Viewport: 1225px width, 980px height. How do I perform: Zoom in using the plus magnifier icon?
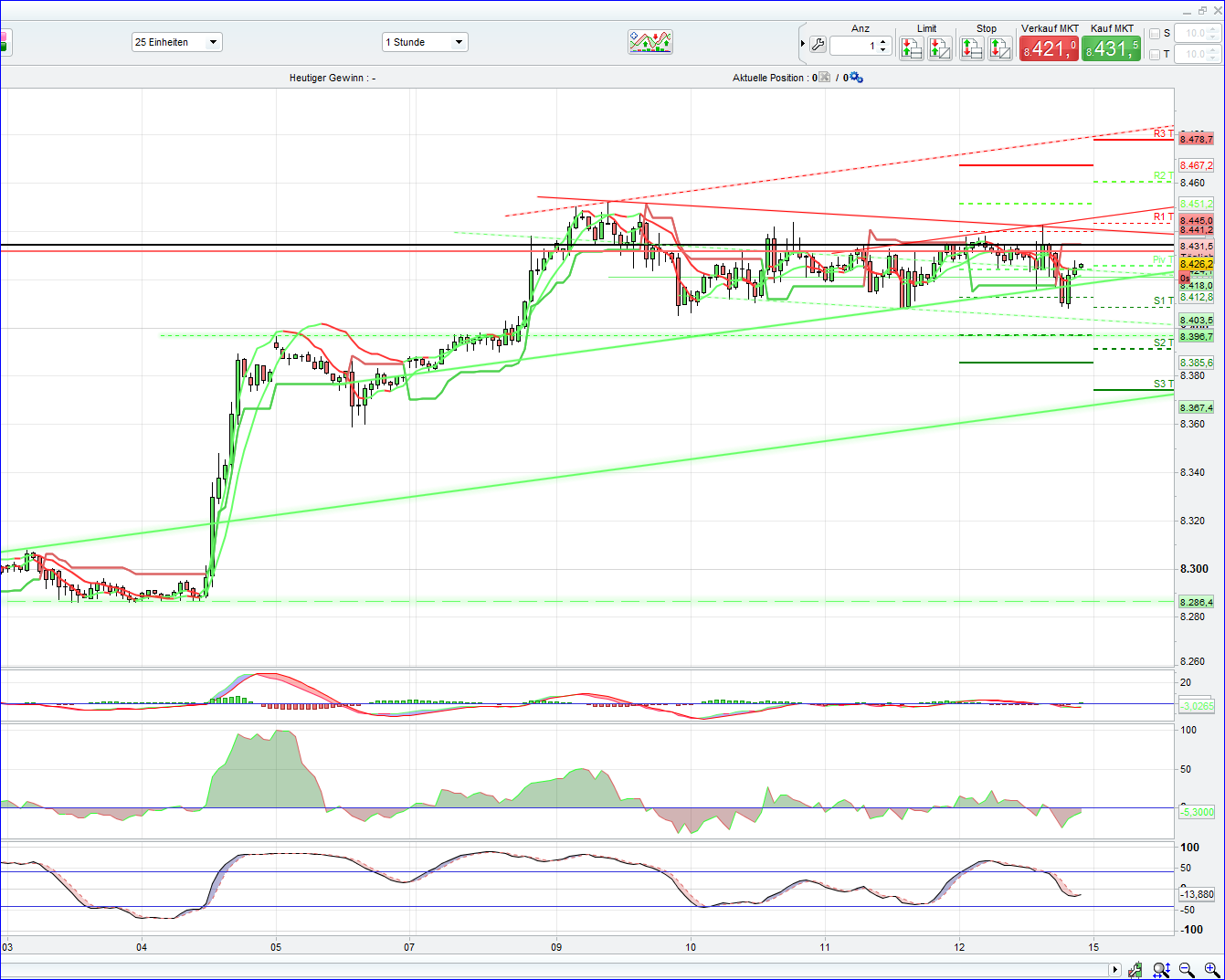point(1210,969)
